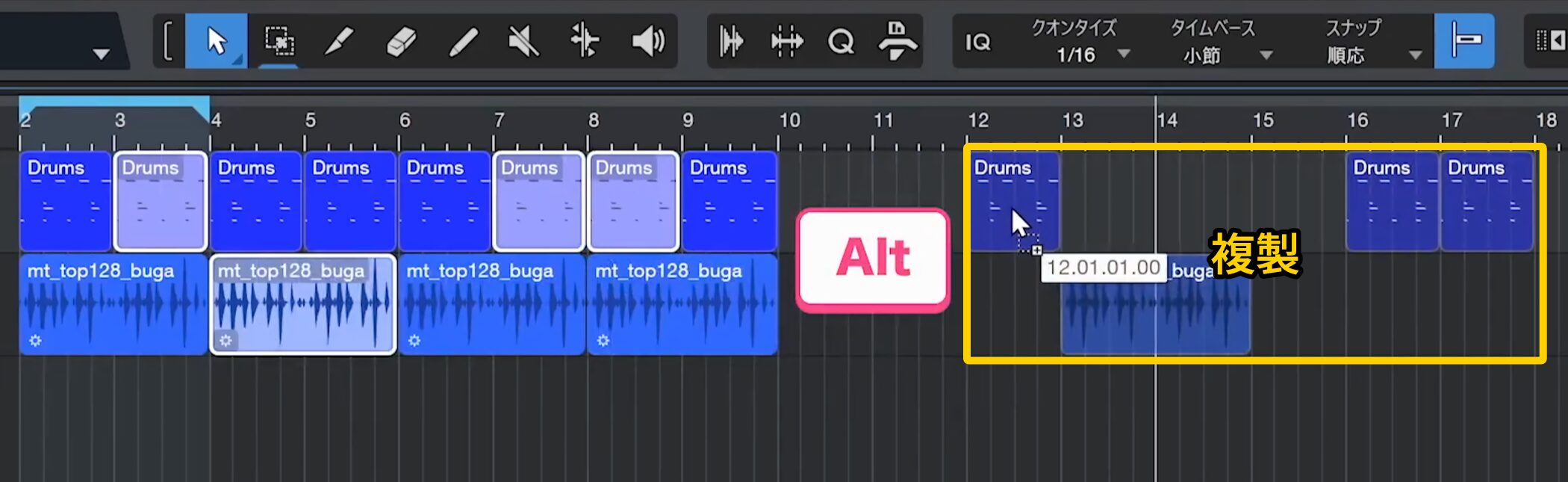Switch to the Bend tool
This screenshot has height=482, width=1568.
coord(585,41)
